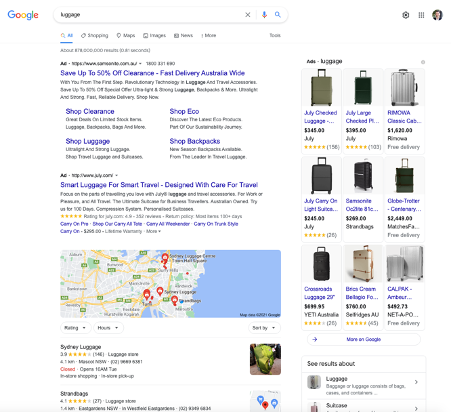Open Shop Our Carry All Tote link
The height and width of the screenshot is (412, 451).
pyautogui.click(x=117, y=224)
